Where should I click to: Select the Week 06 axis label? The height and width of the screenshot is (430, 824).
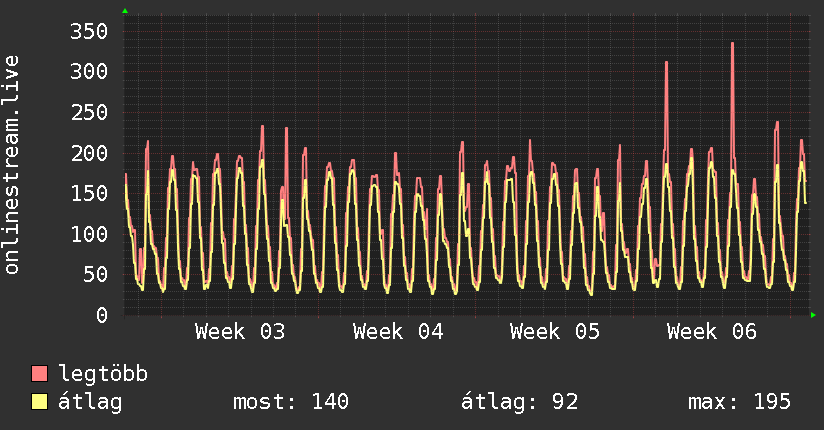pyautogui.click(x=712, y=332)
